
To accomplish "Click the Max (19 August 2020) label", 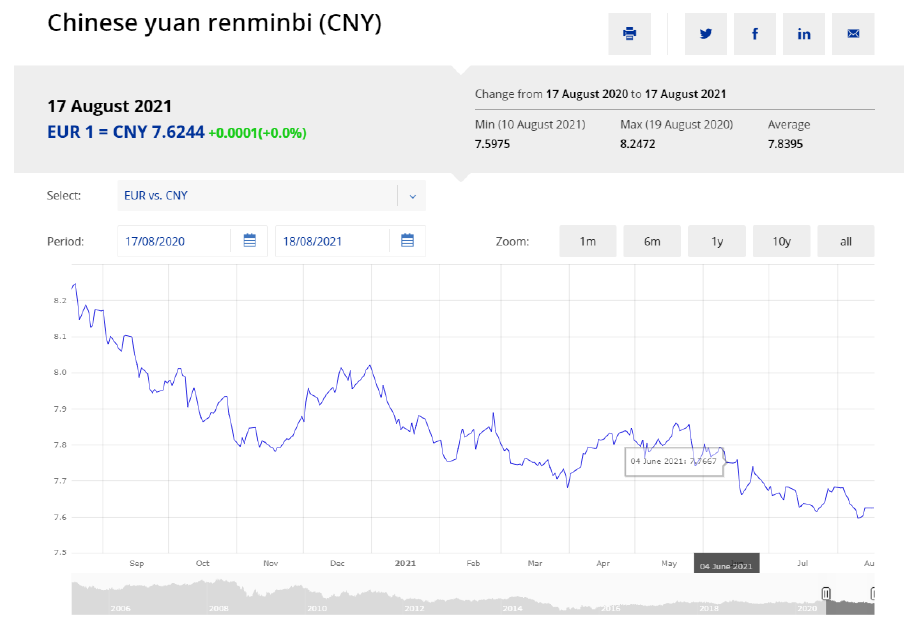I will click(x=676, y=125).
